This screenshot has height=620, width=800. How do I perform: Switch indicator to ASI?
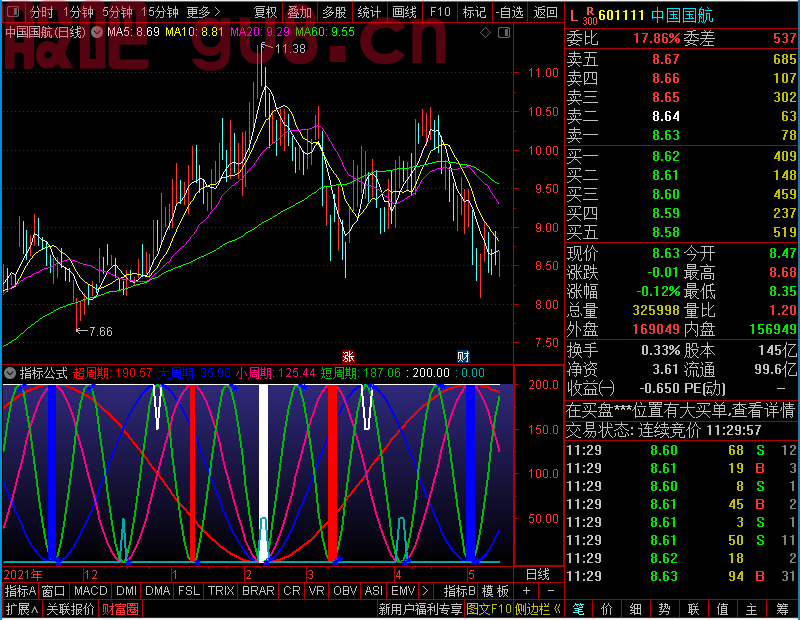click(374, 591)
